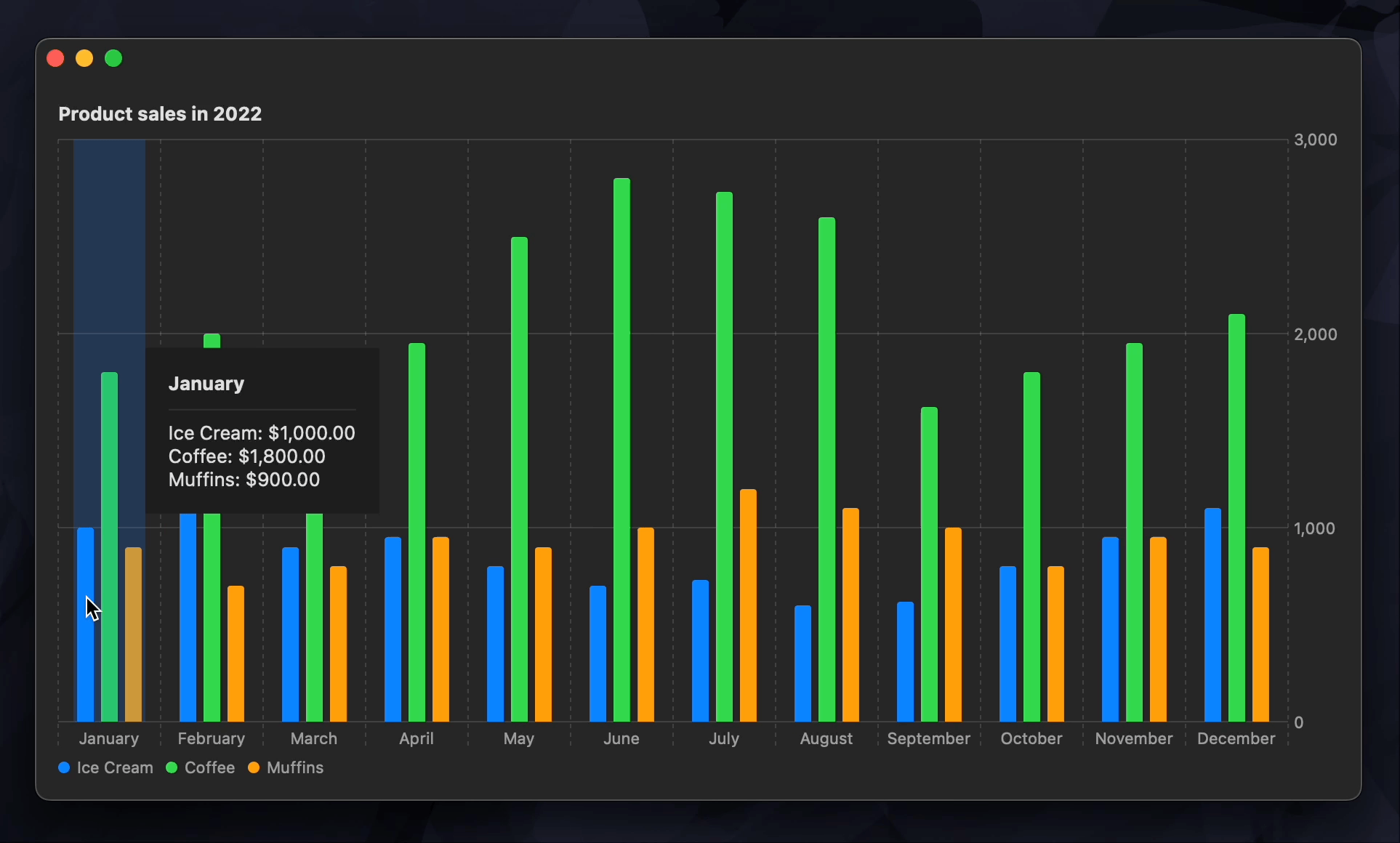Click the December x-axis label
The width and height of the screenshot is (1400, 843).
[x=1236, y=738]
